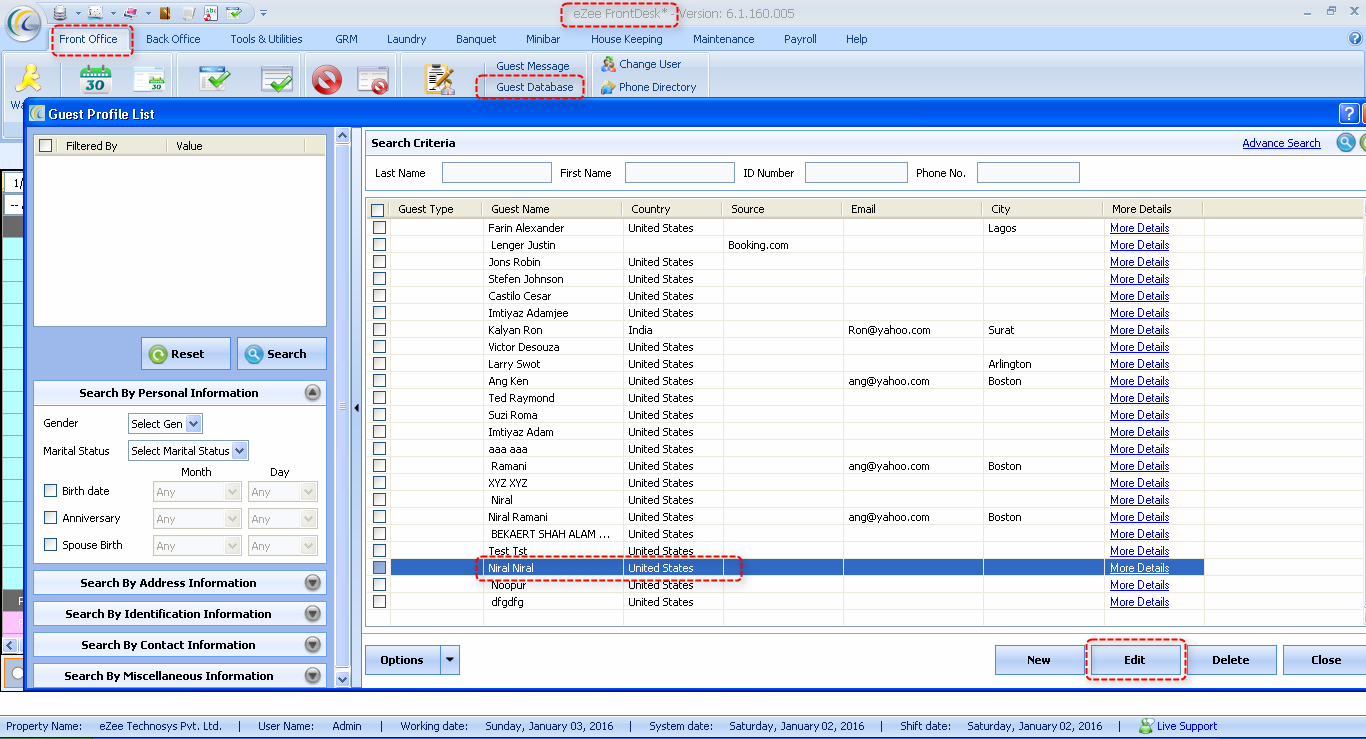
Task: Click the database icon in quick access toolbar
Action: click(x=60, y=12)
